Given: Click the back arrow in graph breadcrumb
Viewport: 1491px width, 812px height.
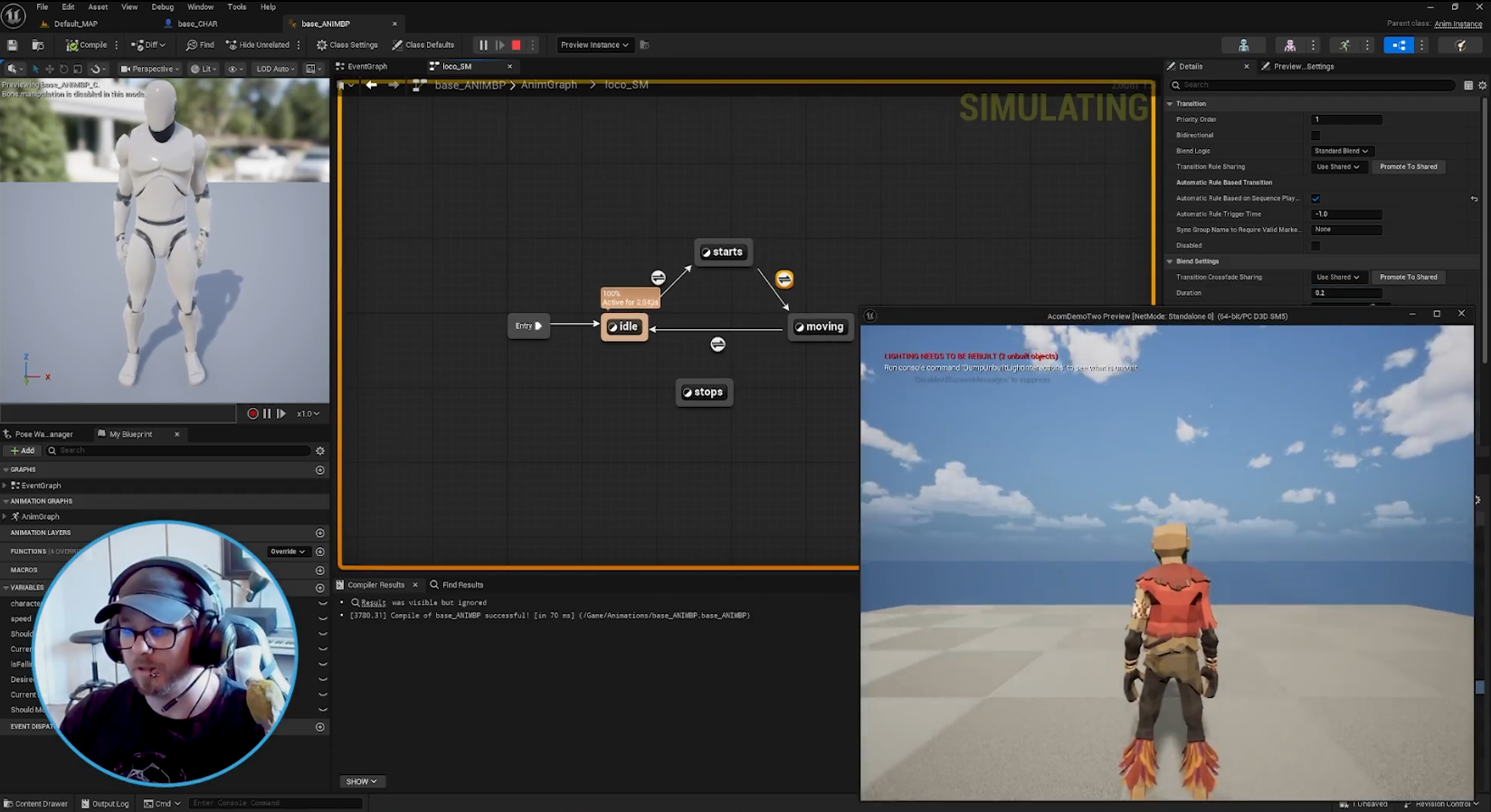Looking at the screenshot, I should (x=371, y=85).
